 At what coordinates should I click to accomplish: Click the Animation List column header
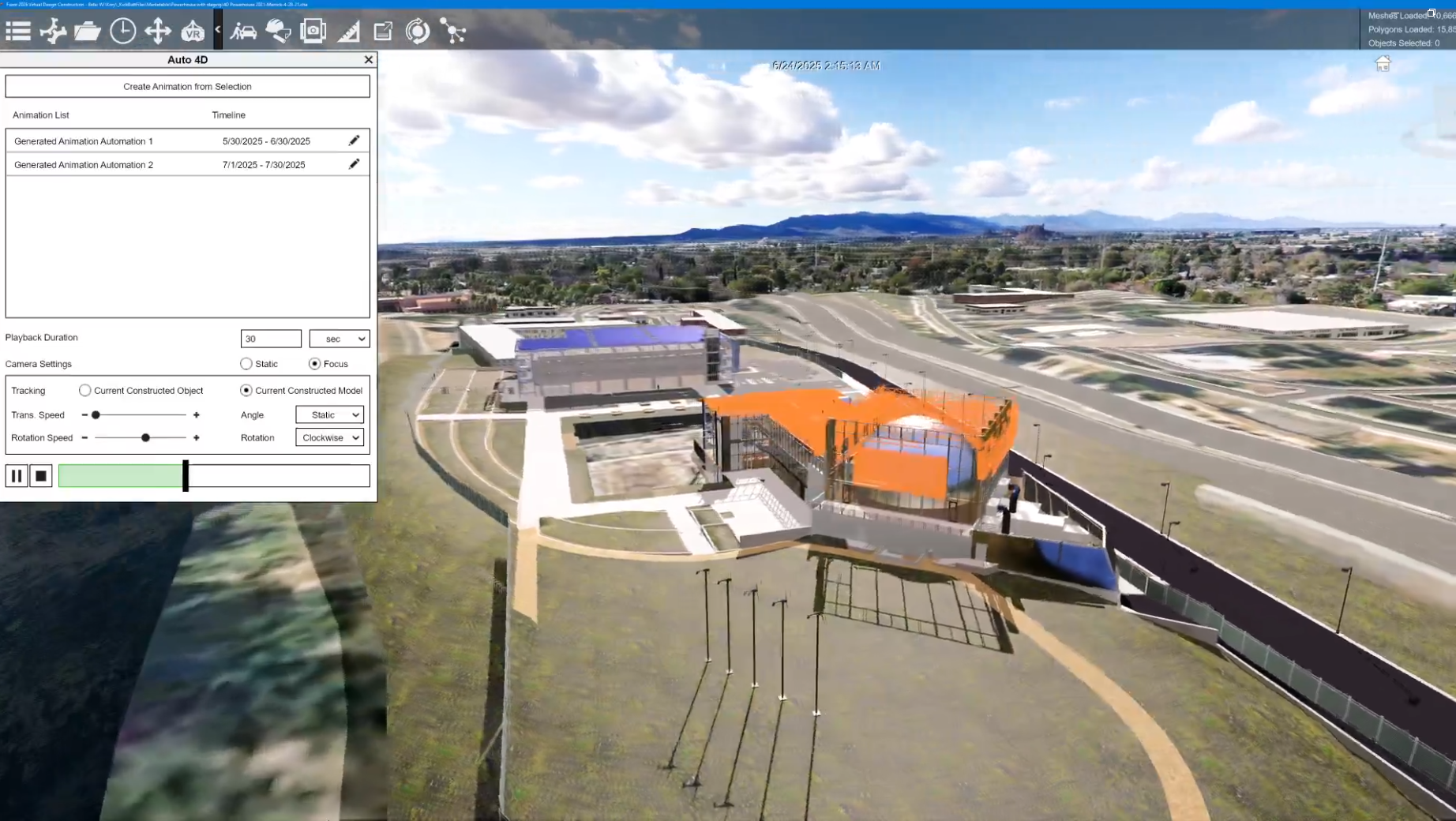click(x=41, y=115)
